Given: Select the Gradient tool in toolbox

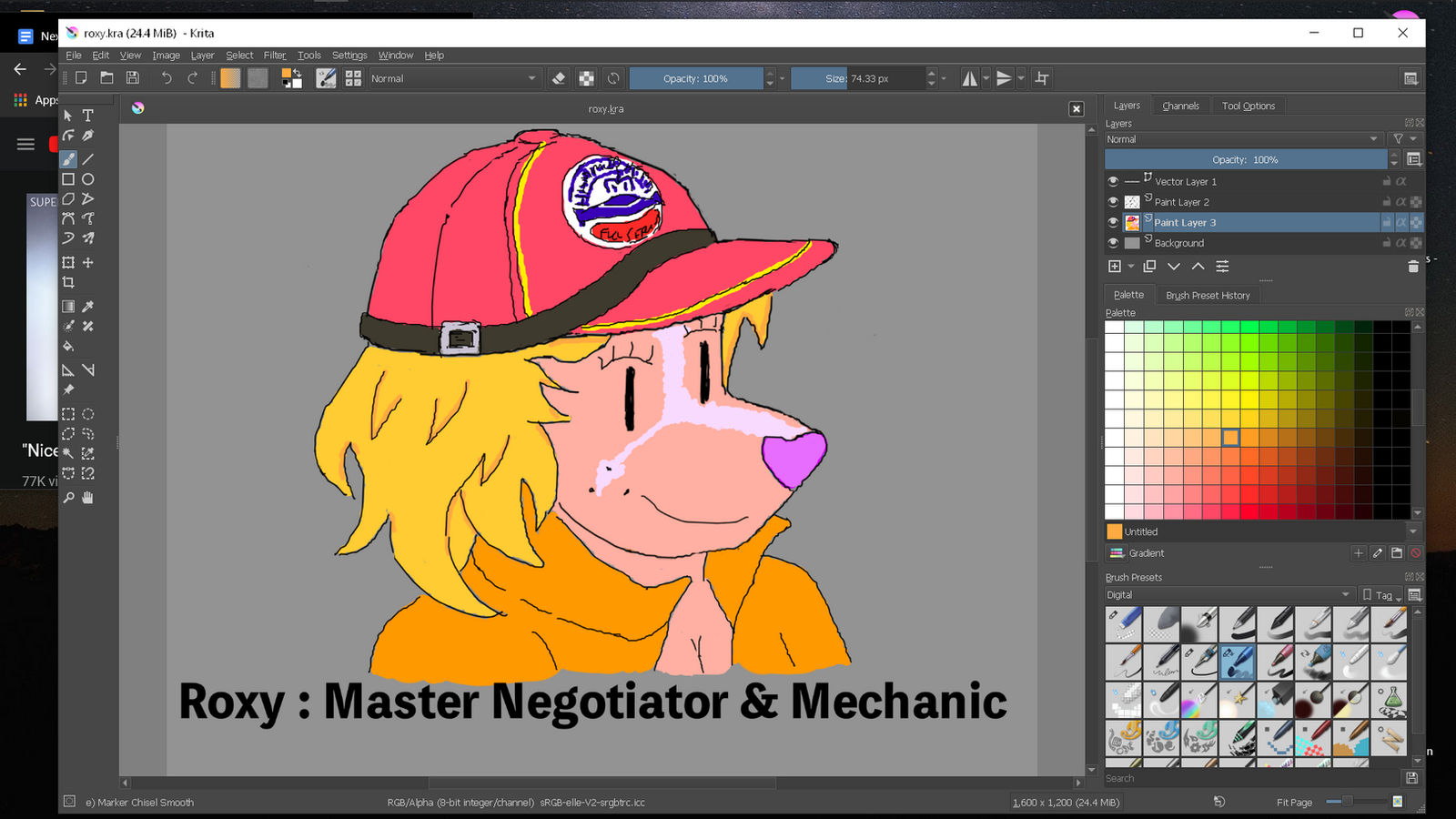Looking at the screenshot, I should click(x=68, y=307).
